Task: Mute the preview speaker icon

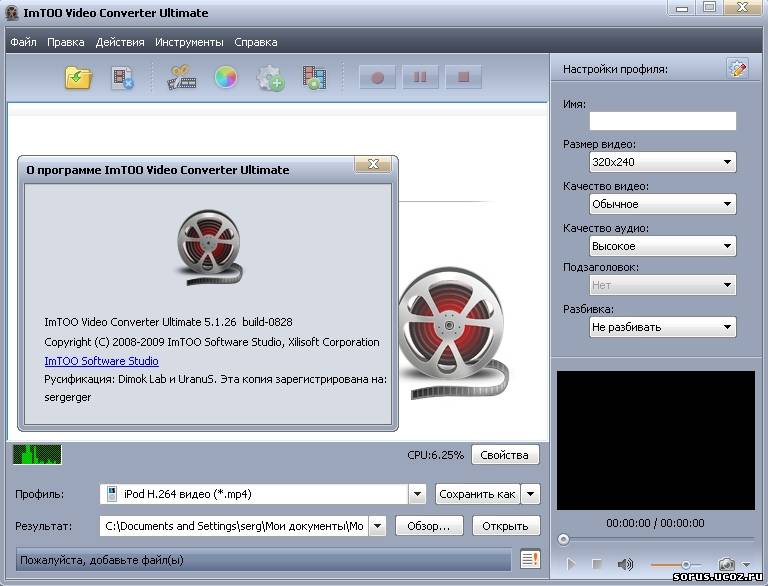Action: tap(625, 564)
